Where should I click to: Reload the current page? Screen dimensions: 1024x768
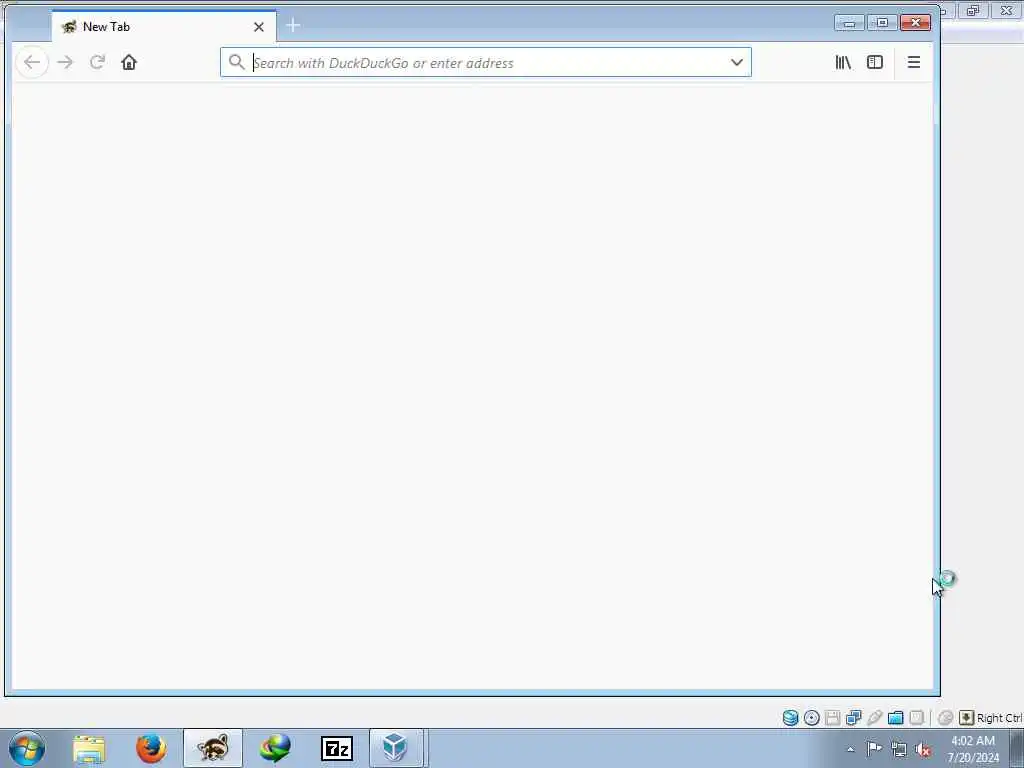(x=97, y=63)
